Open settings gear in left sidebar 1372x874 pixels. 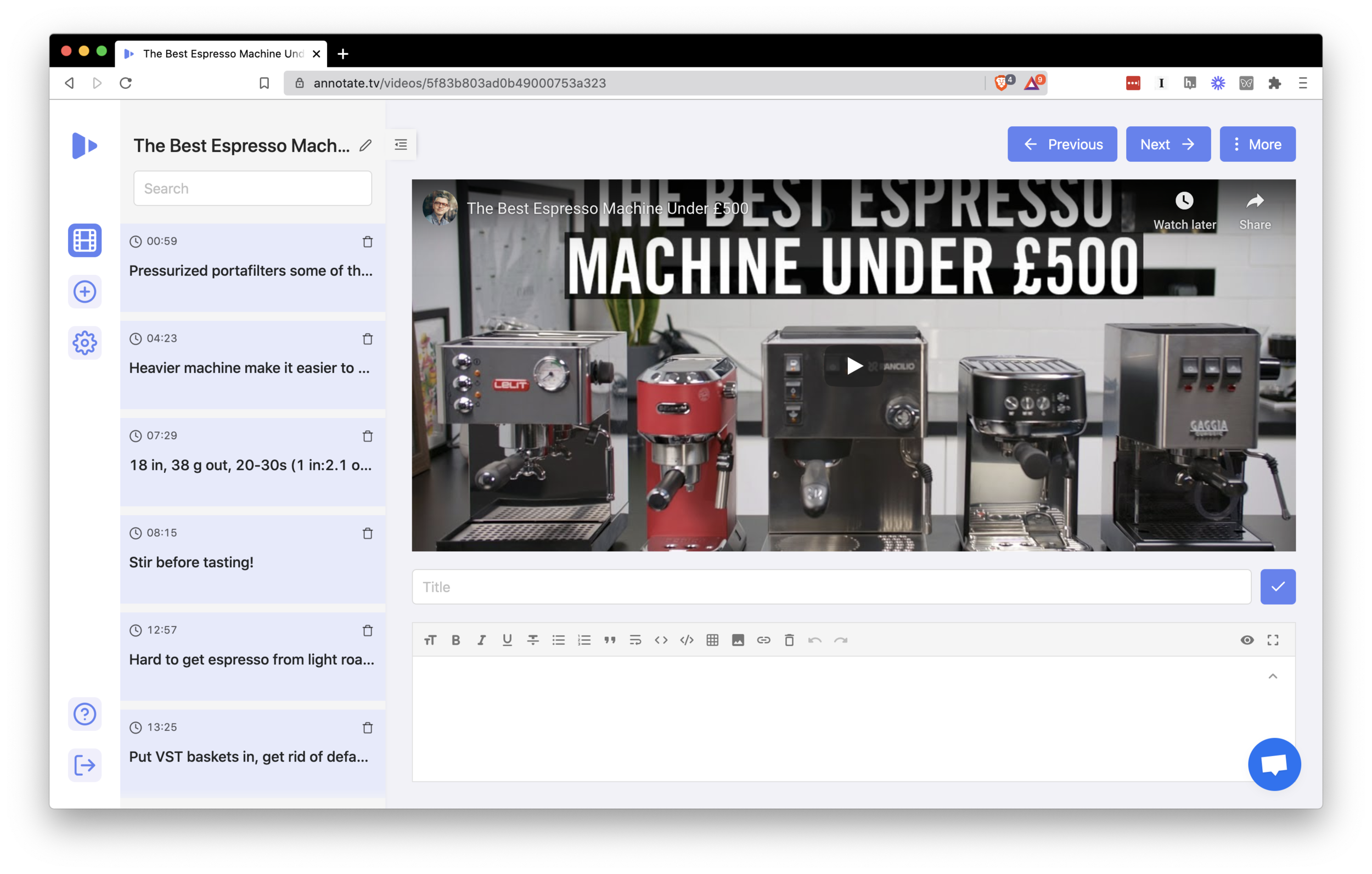pos(85,343)
